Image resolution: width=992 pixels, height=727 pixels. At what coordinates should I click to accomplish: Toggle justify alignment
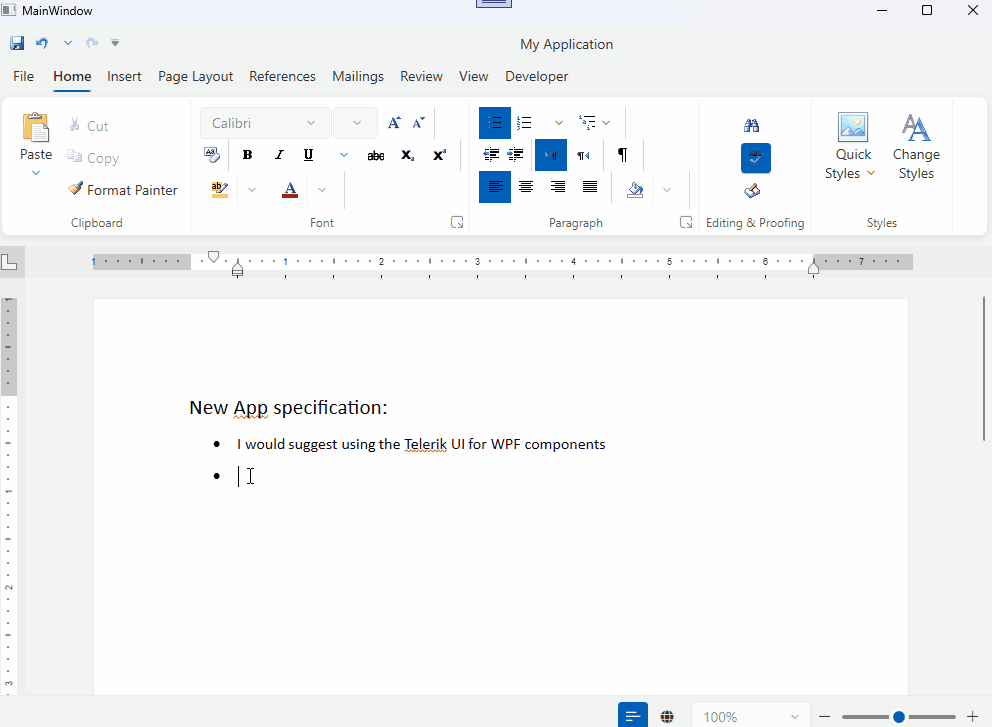(589, 187)
